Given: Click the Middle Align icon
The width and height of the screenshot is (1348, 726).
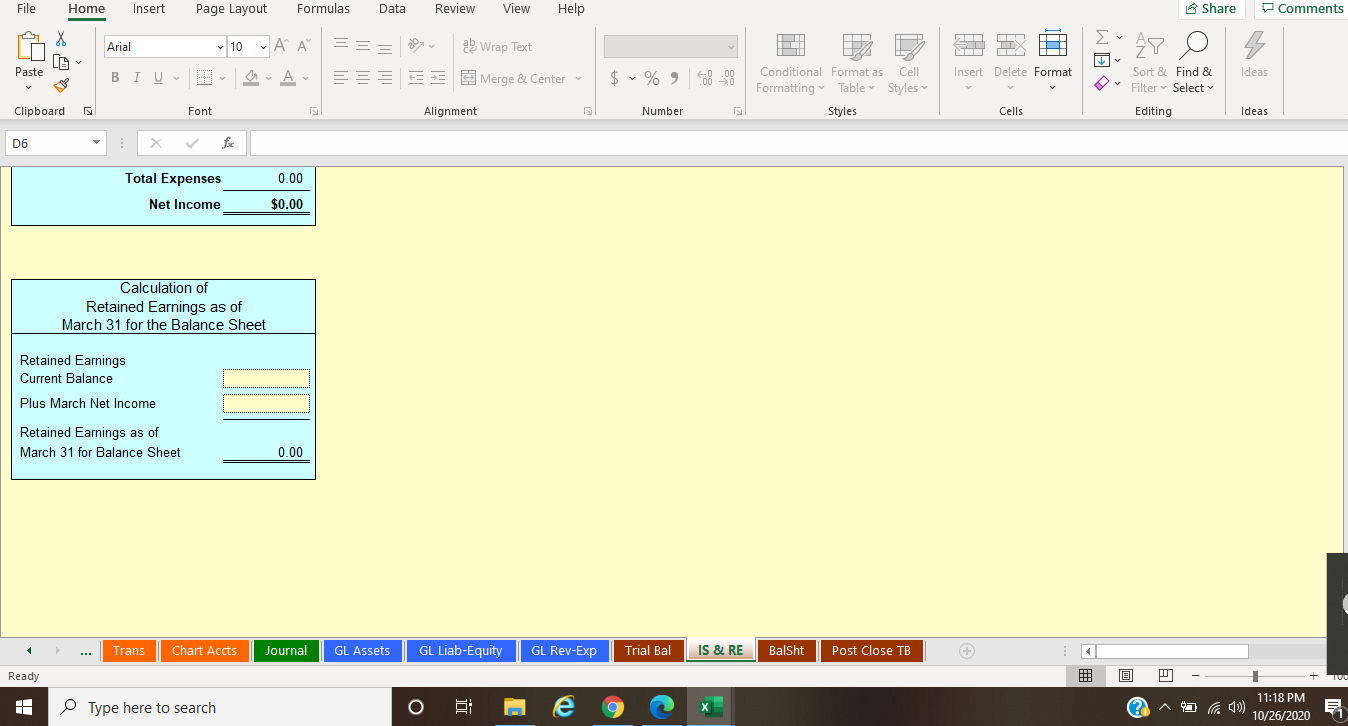Looking at the screenshot, I should [363, 46].
